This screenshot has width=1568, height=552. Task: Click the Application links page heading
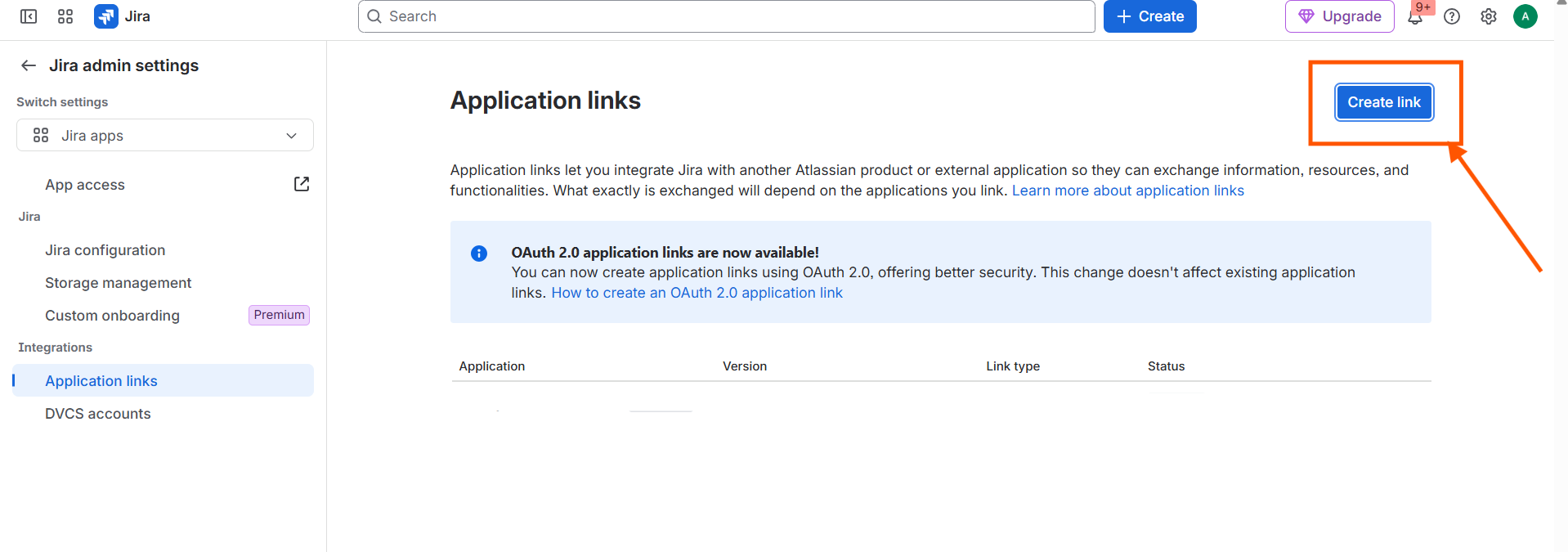click(545, 101)
